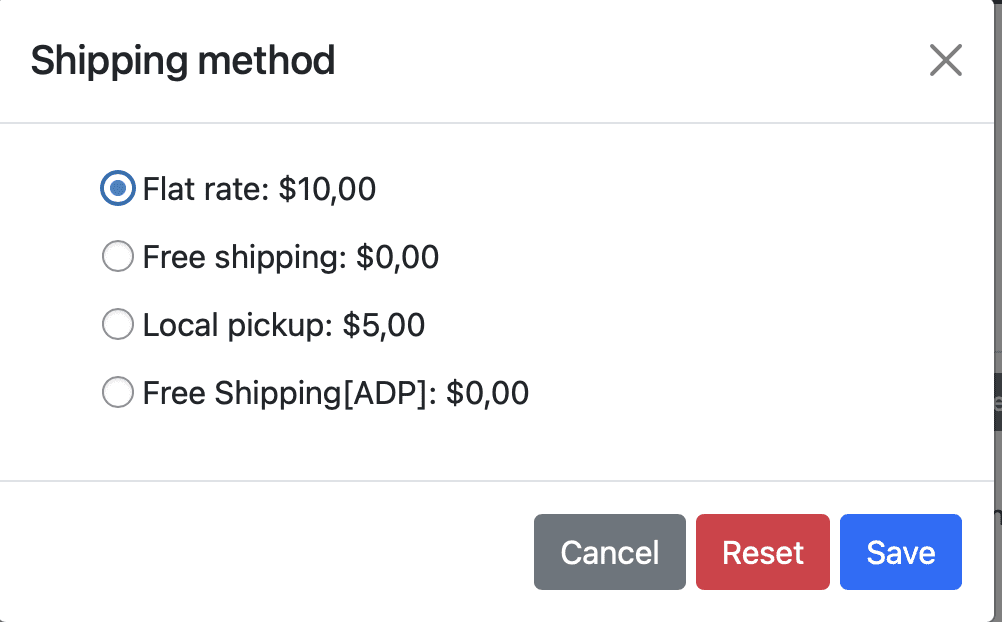Image resolution: width=1002 pixels, height=622 pixels.
Task: Click the 'Flat rate' label text
Action: (205, 189)
